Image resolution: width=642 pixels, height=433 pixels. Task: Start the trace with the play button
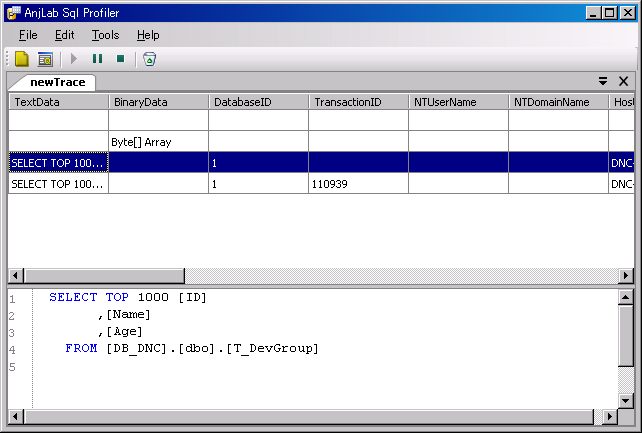coord(74,59)
